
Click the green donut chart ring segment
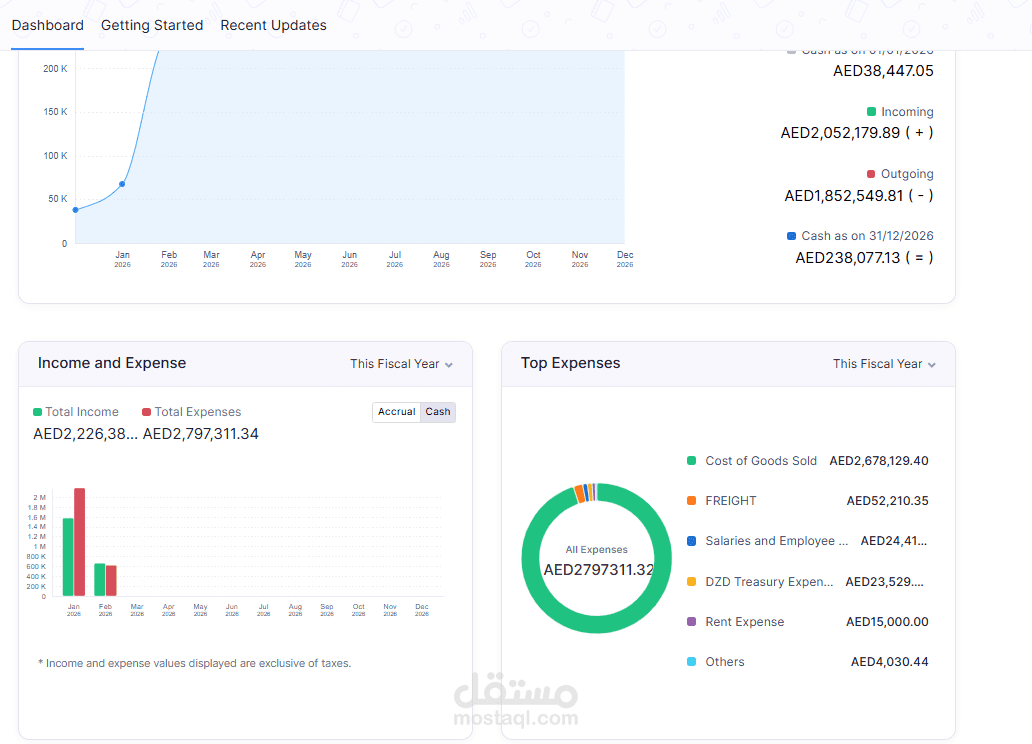[596, 624]
